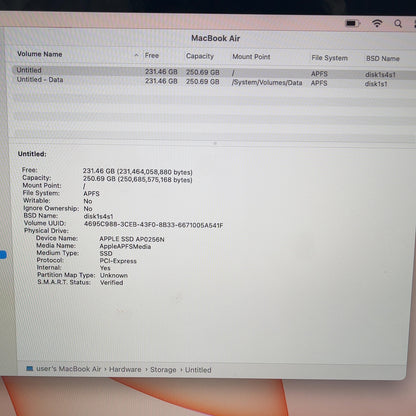Sort by the File System column header
Image resolution: width=416 pixels, height=416 pixels.
(x=329, y=58)
